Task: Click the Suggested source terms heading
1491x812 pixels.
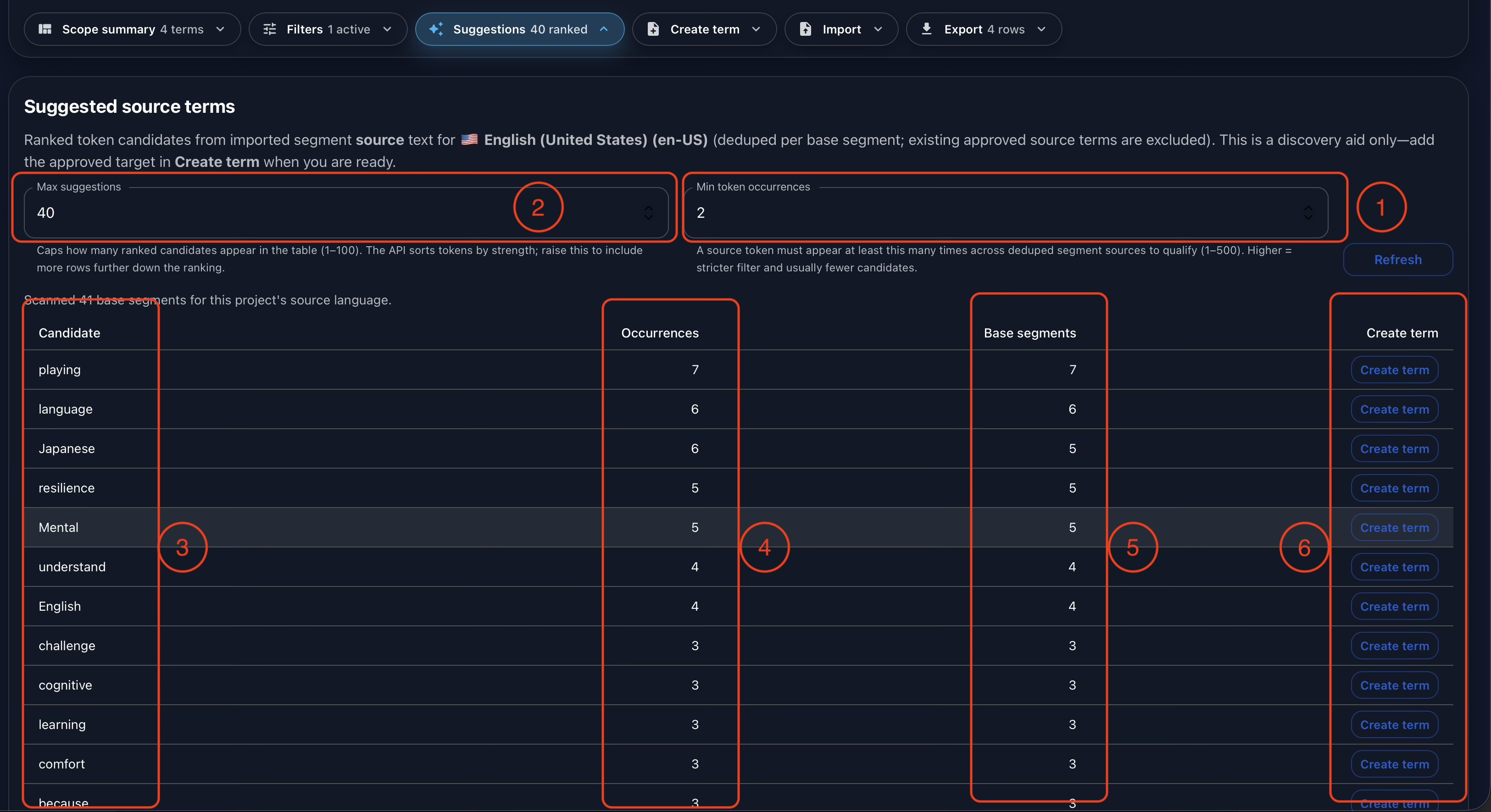Action: coord(130,106)
